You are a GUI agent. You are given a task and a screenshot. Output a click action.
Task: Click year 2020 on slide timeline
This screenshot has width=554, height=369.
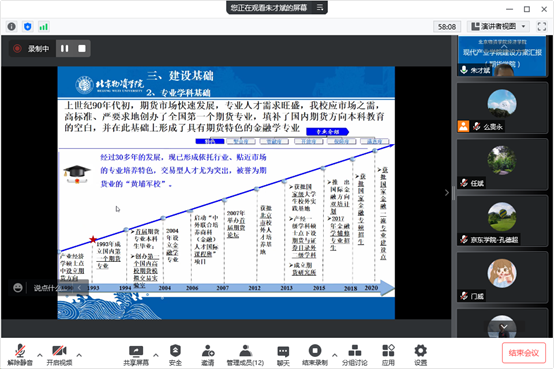click(x=371, y=288)
